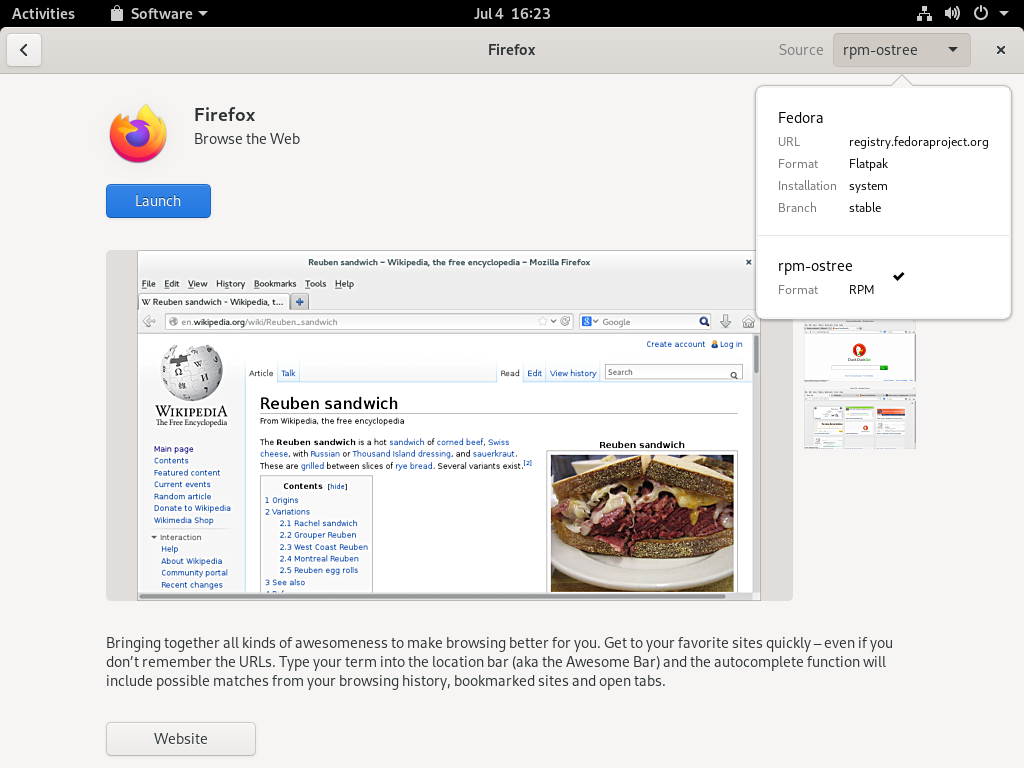Click the large Wikipedia Reuben sandwich screenshot
The image size is (1024, 768).
click(448, 425)
